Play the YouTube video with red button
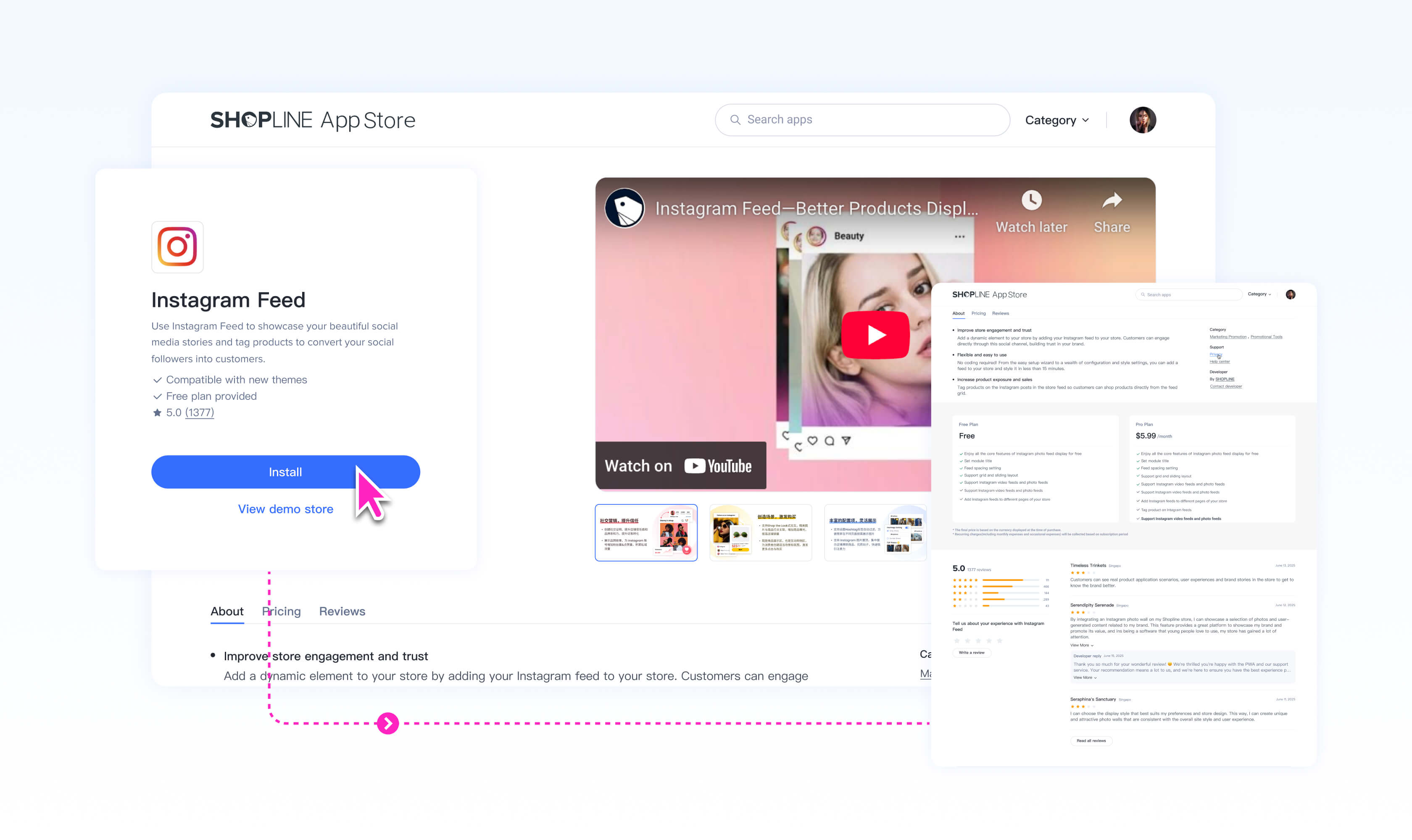 (x=875, y=335)
